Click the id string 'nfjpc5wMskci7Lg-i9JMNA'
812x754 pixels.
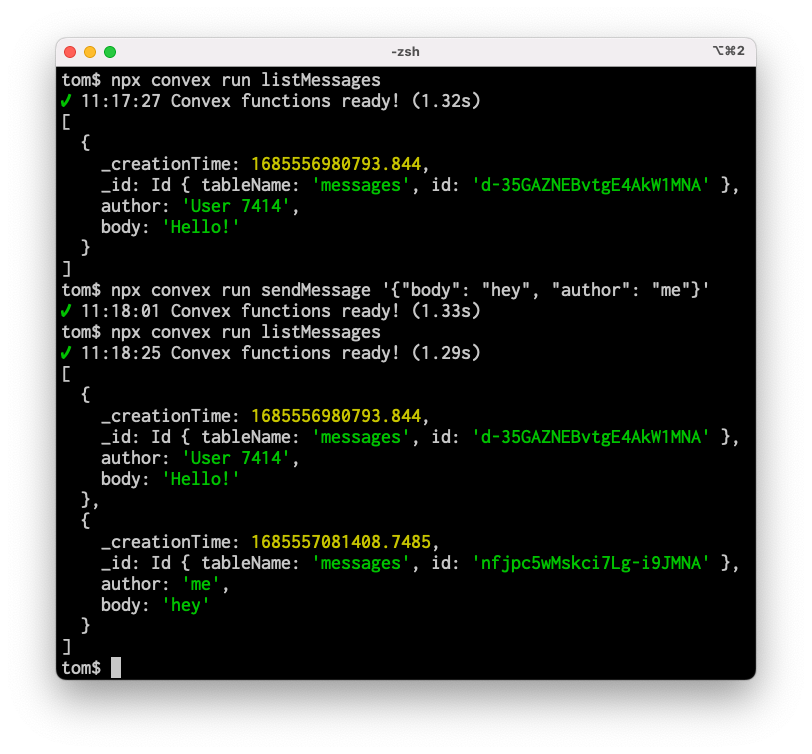(590, 563)
